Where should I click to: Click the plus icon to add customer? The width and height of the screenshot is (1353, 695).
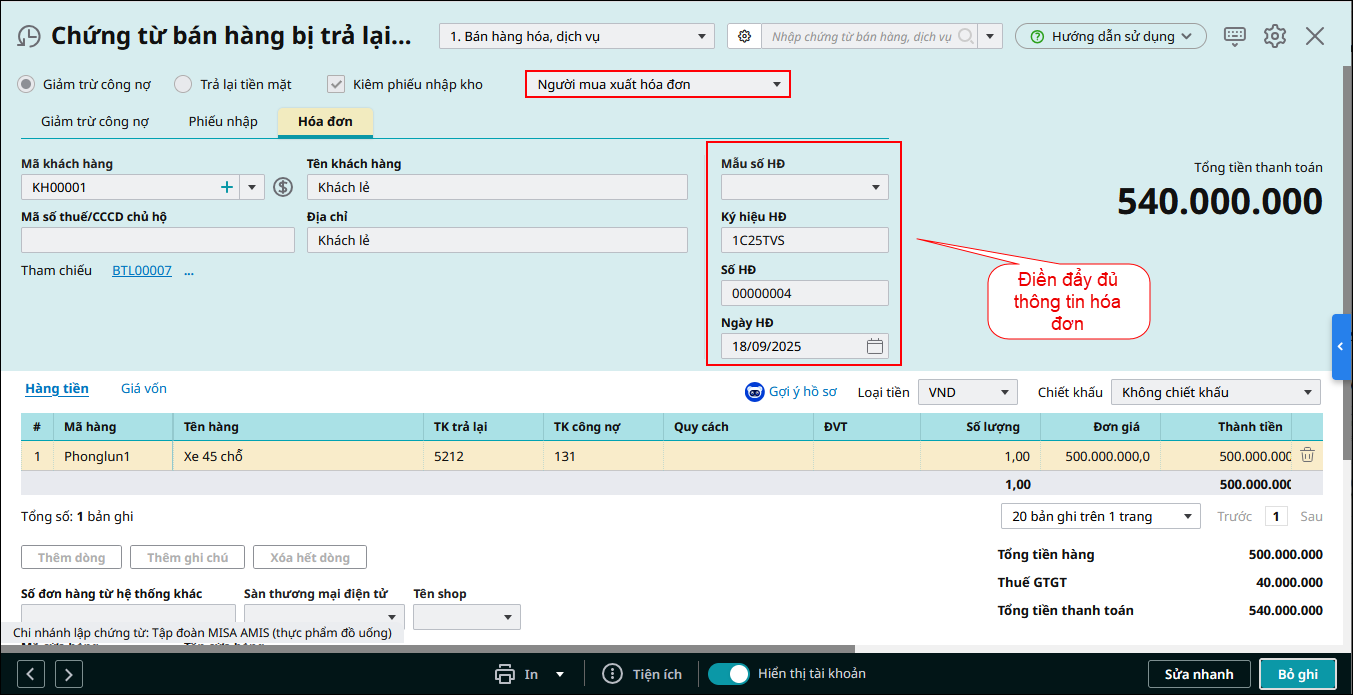pyautogui.click(x=227, y=187)
